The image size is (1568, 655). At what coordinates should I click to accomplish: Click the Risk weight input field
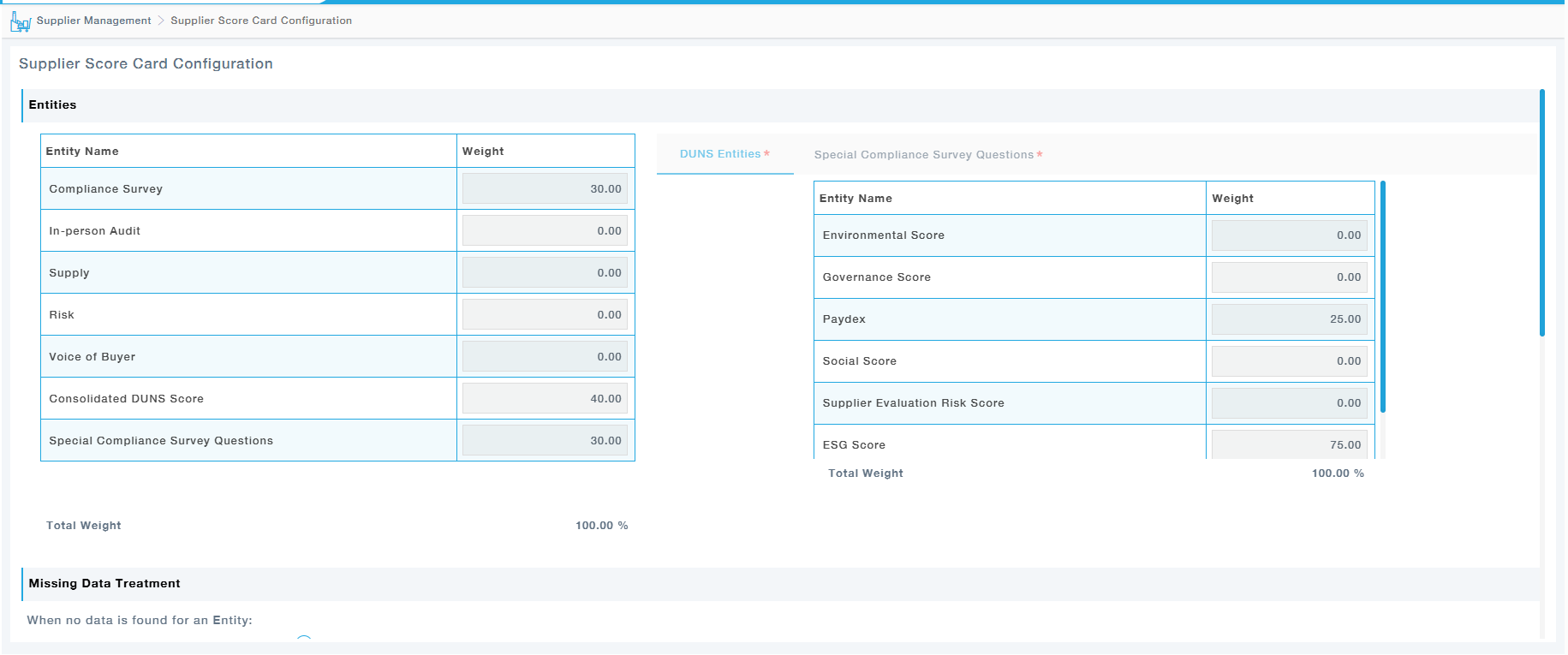click(545, 315)
